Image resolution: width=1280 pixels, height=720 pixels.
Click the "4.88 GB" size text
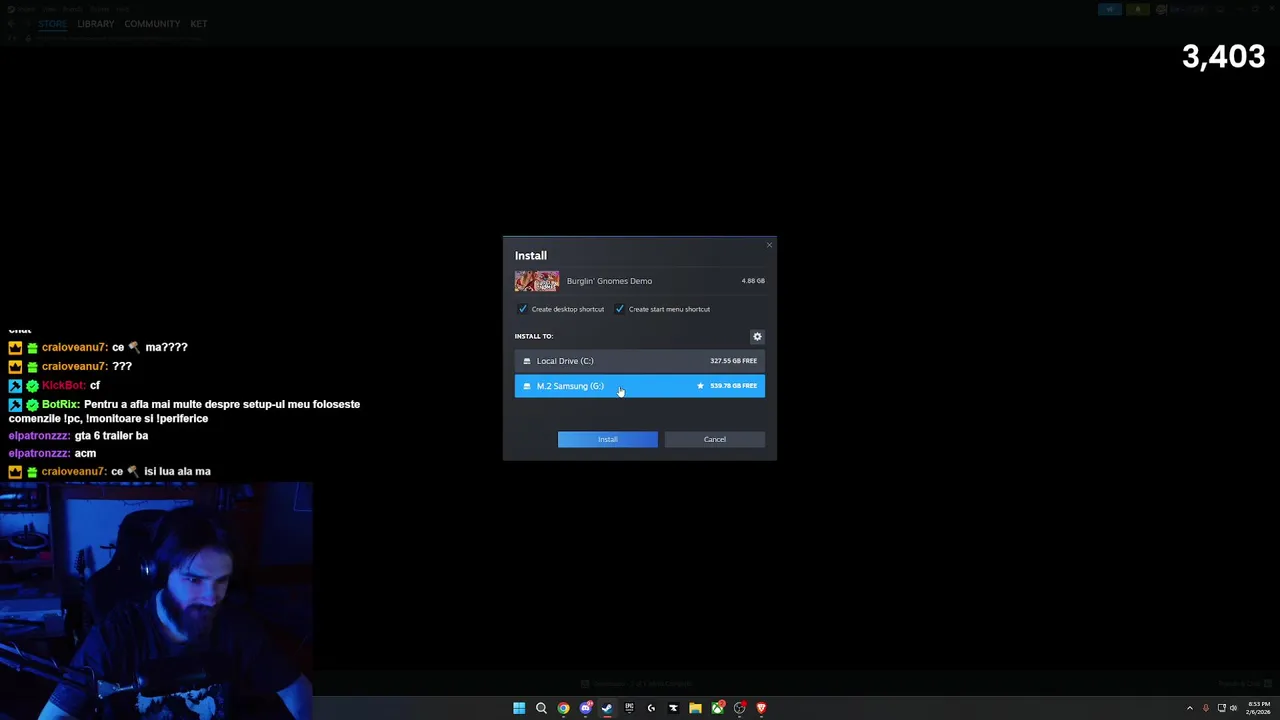pyautogui.click(x=753, y=281)
